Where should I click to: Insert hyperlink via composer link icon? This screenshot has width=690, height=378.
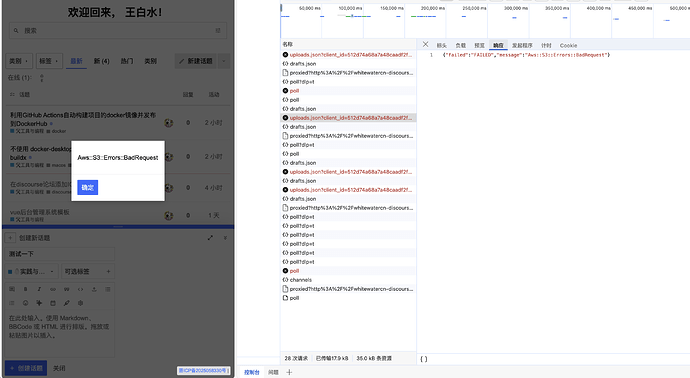(53, 289)
